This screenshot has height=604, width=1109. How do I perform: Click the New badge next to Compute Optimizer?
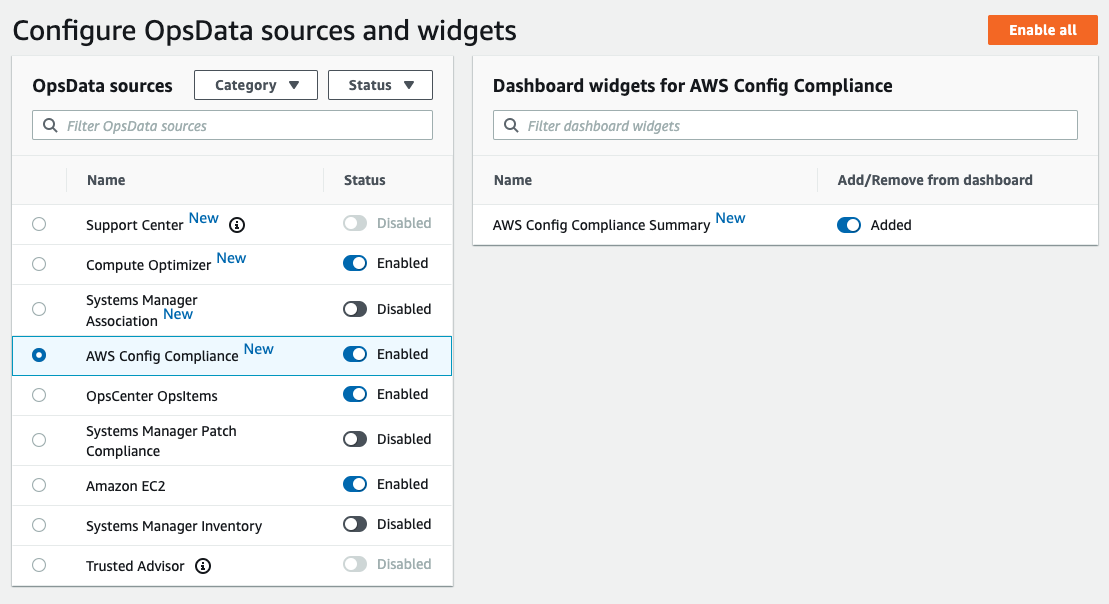coord(231,258)
